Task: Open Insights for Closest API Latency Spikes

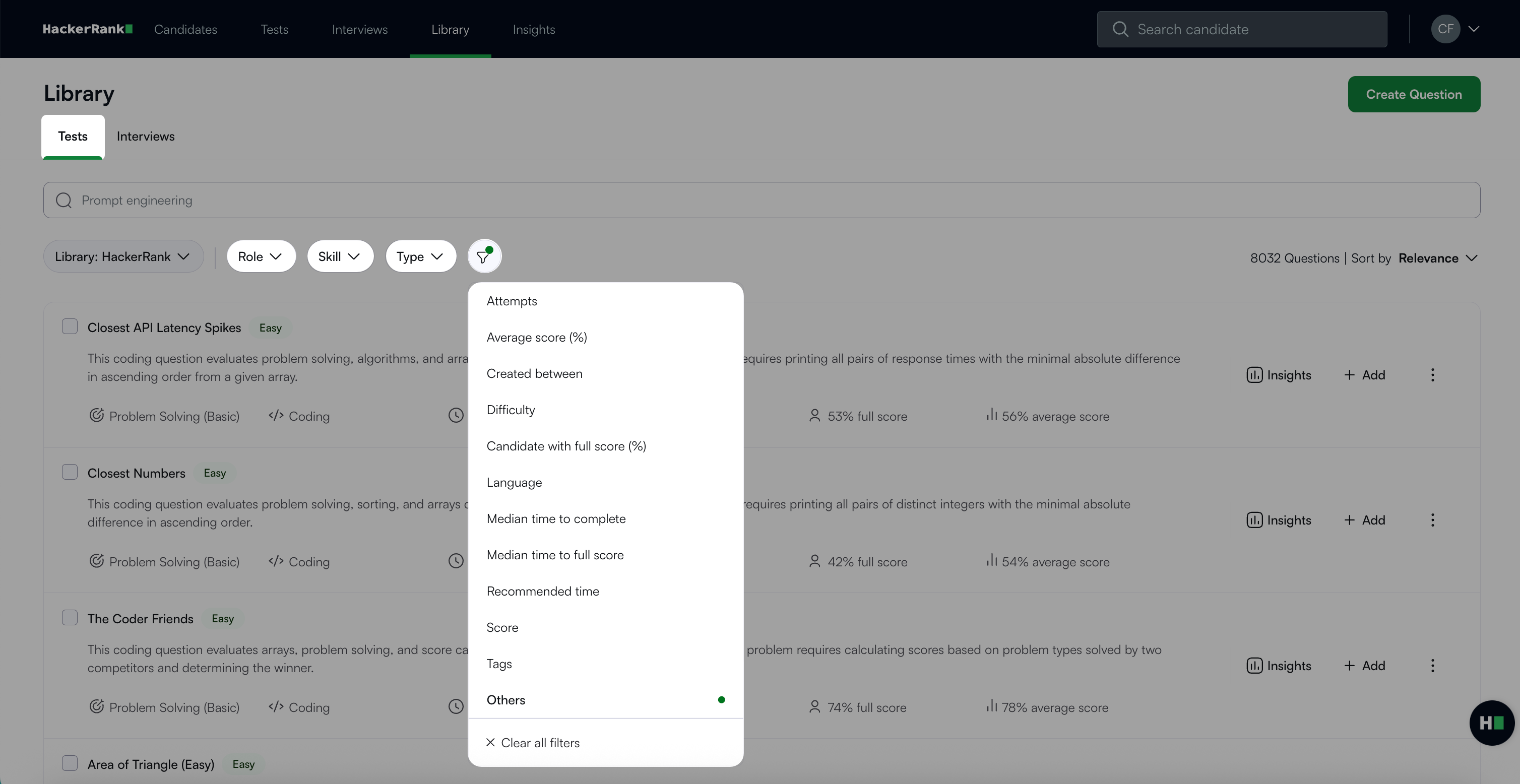Action: click(x=1279, y=375)
